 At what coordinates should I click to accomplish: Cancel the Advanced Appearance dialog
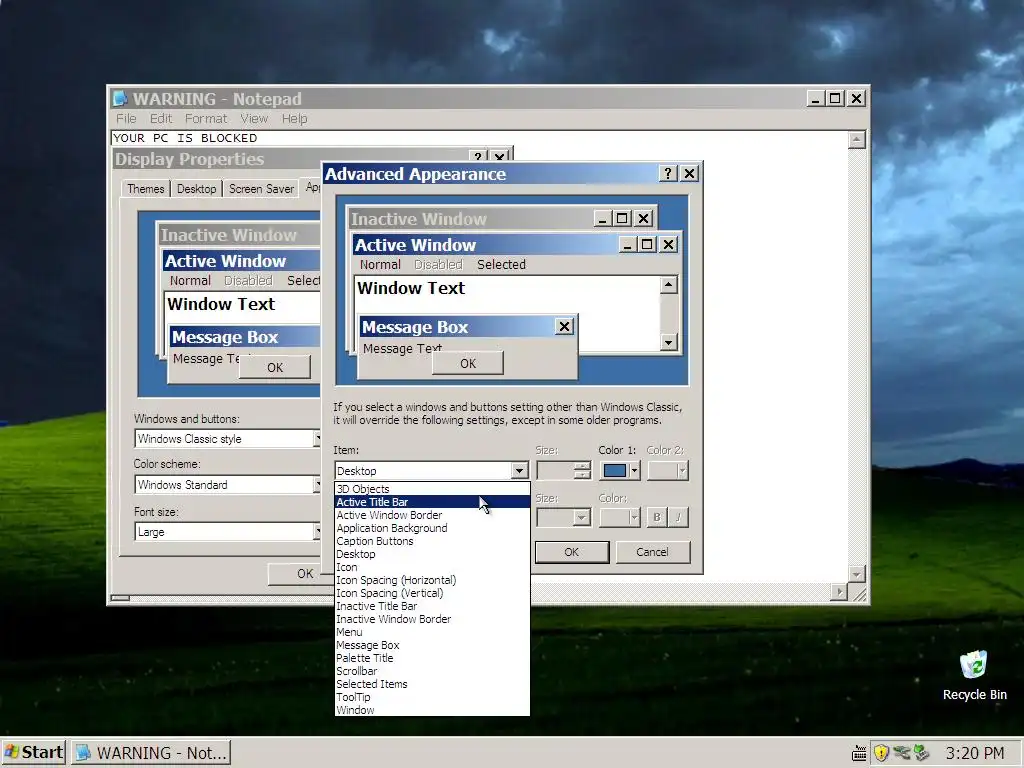(652, 552)
